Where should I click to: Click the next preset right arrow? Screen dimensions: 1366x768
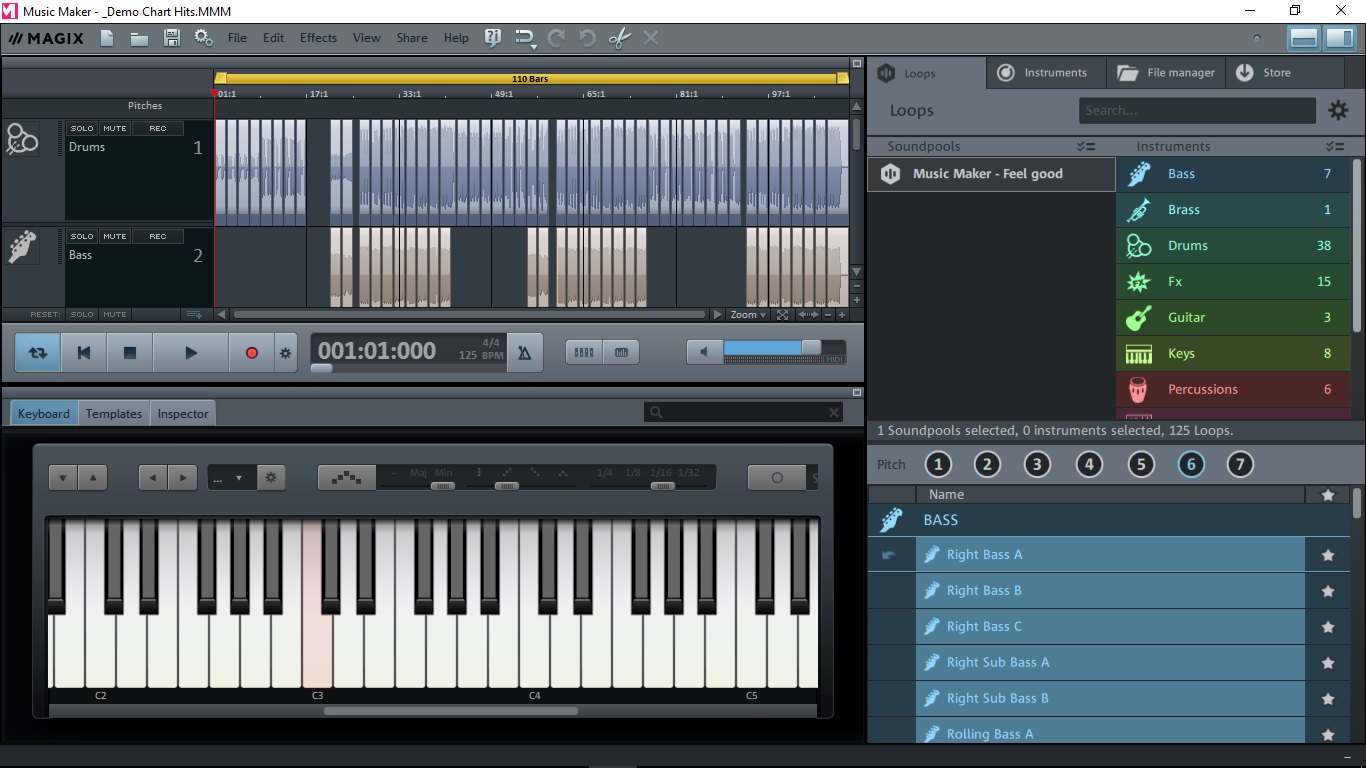pyautogui.click(x=183, y=478)
